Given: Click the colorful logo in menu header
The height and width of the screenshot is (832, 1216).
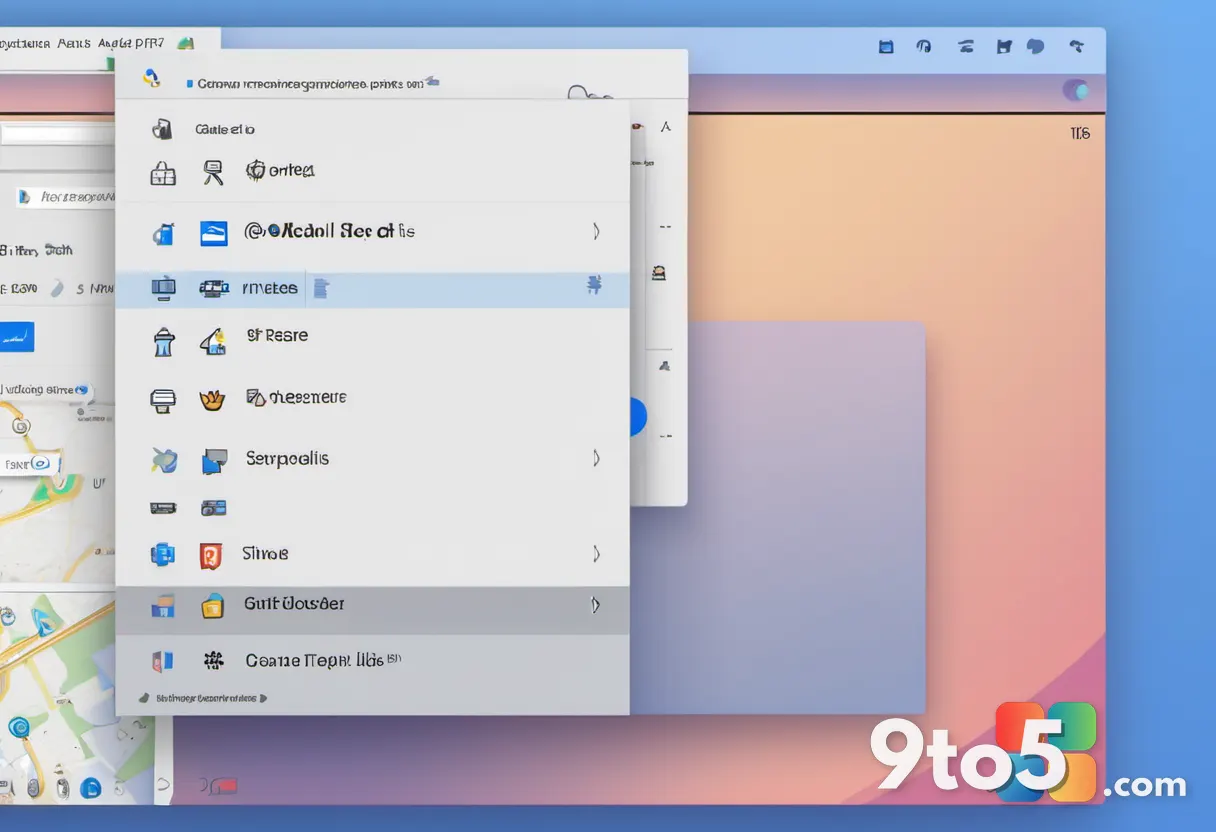Looking at the screenshot, I should point(152,78).
